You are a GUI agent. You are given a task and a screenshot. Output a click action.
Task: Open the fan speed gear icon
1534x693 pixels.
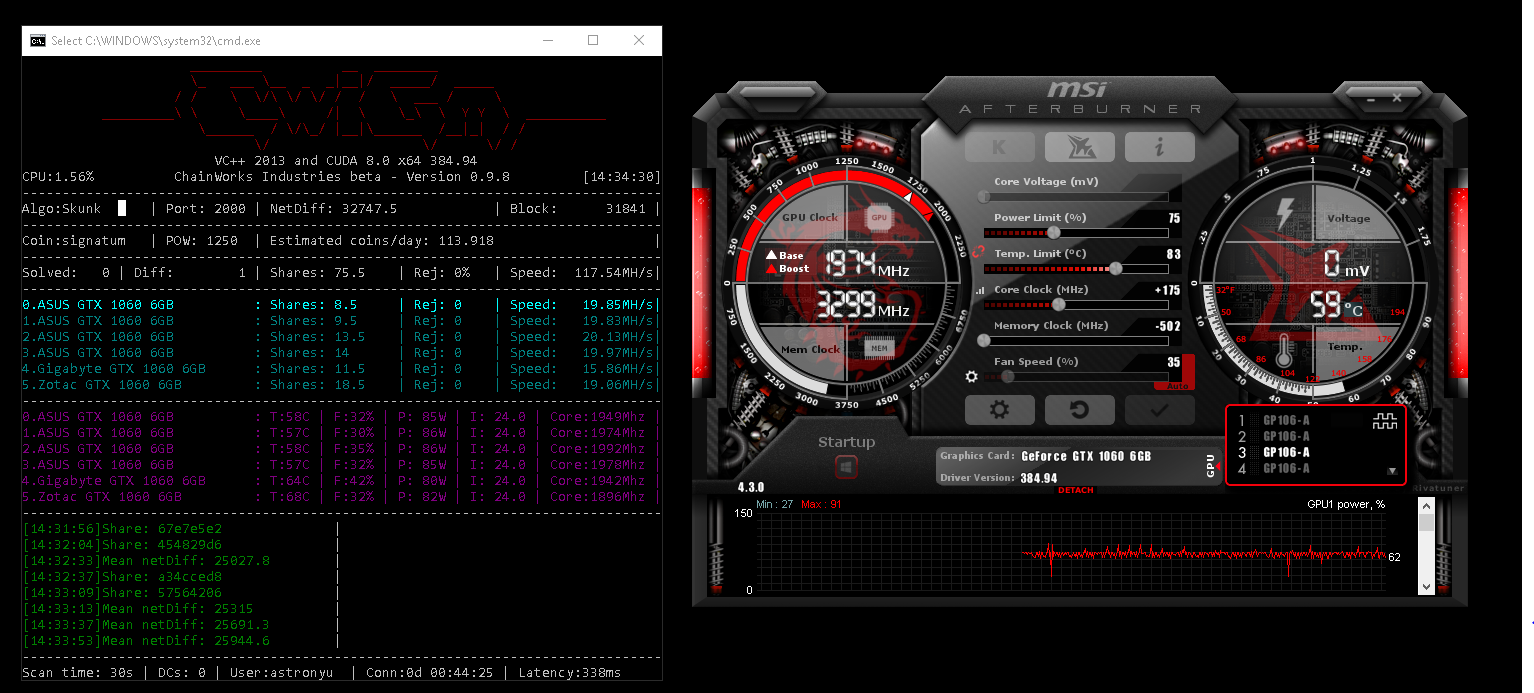[x=971, y=377]
